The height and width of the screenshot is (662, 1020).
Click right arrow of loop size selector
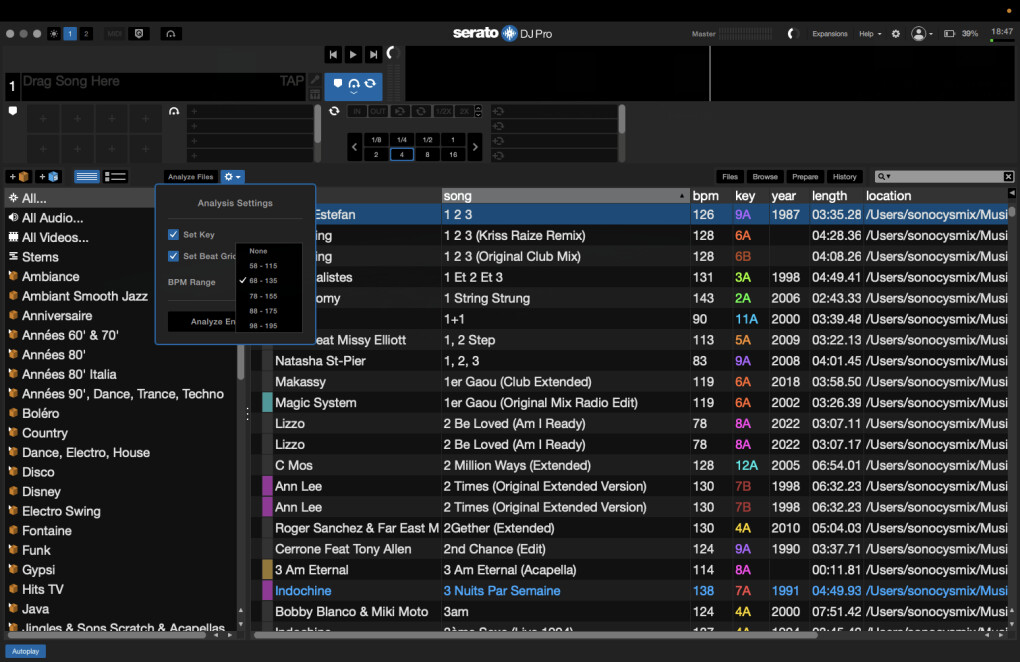(475, 147)
